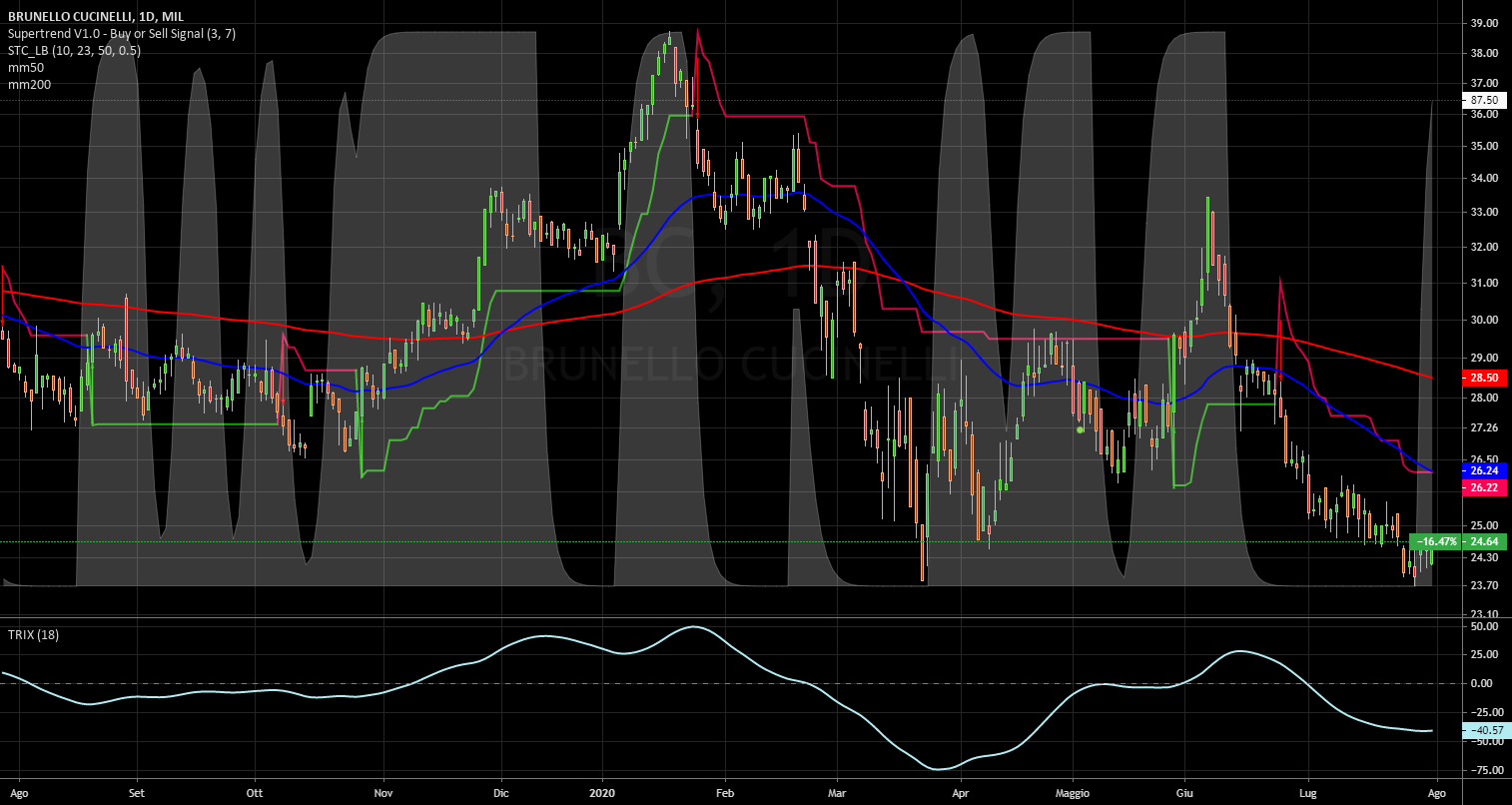Viewport: 1512px width, 805px height.
Task: Click the 39.00 price axis label
Action: pyautogui.click(x=1485, y=22)
